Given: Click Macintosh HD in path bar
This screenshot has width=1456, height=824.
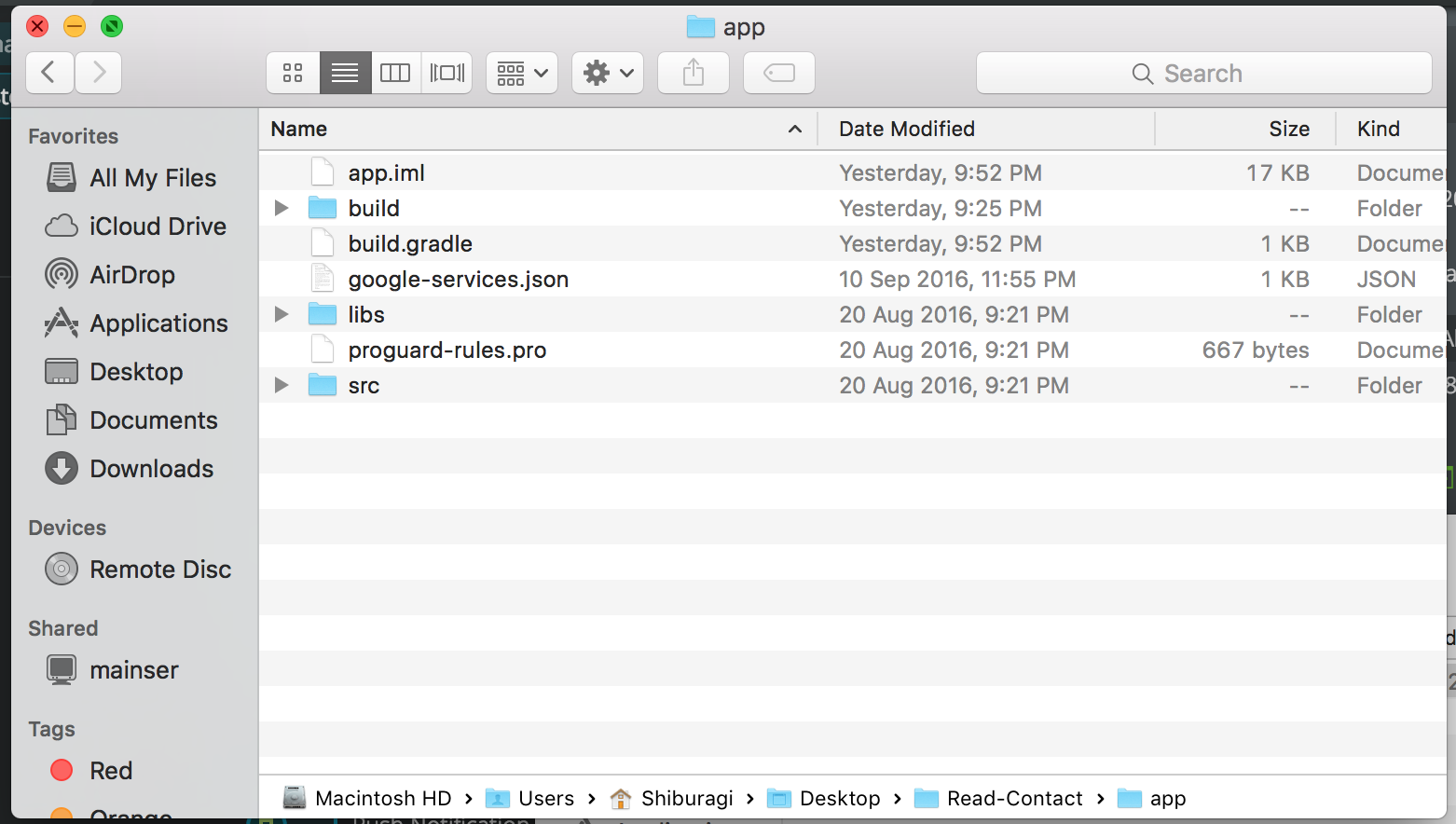Looking at the screenshot, I should (367, 799).
